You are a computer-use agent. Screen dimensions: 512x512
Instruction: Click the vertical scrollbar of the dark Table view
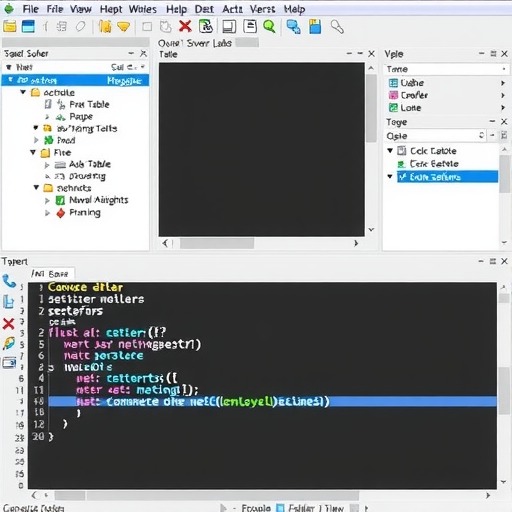point(371,108)
